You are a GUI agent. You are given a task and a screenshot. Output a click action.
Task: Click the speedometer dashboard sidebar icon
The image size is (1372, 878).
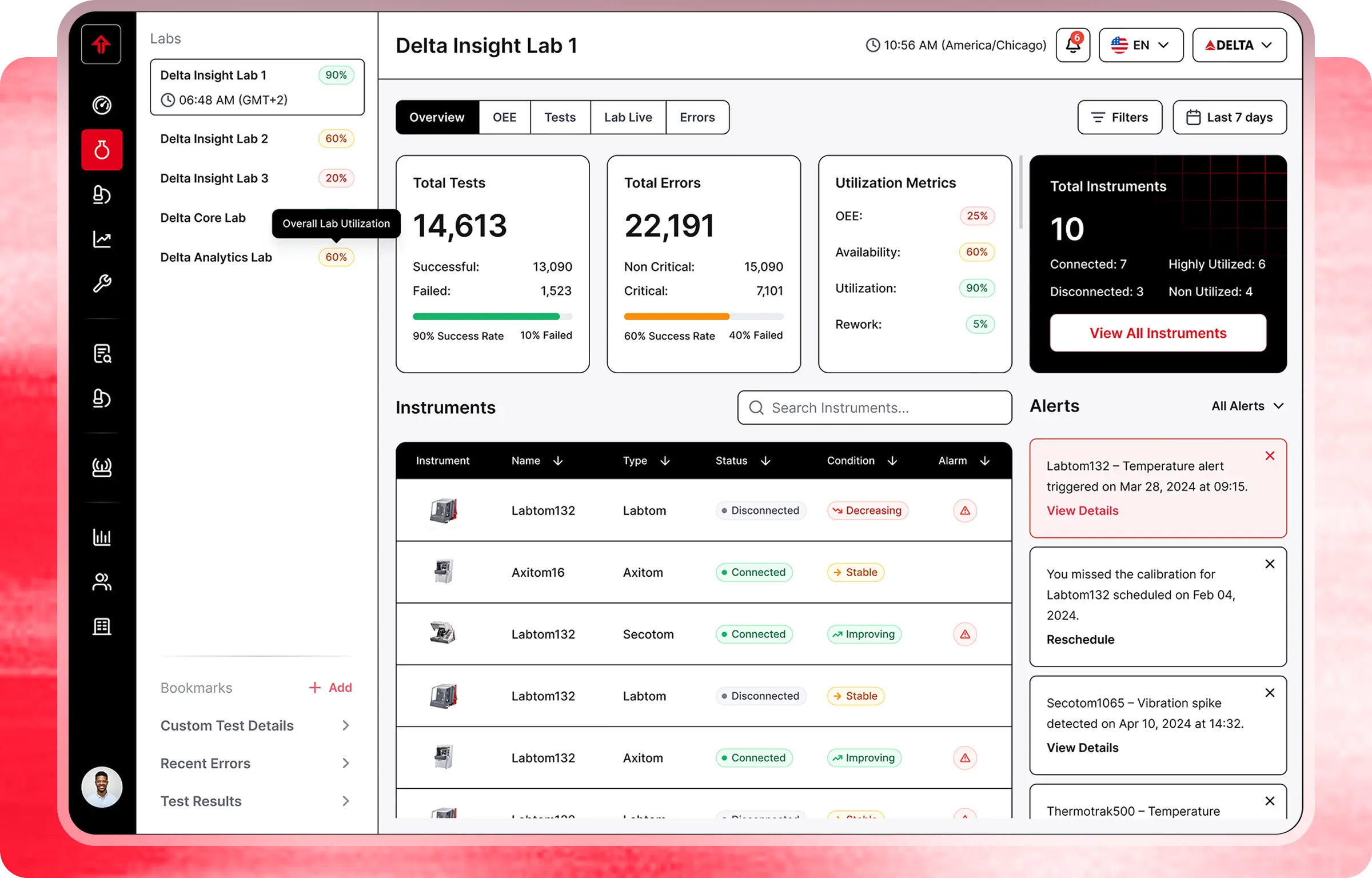[x=102, y=105]
